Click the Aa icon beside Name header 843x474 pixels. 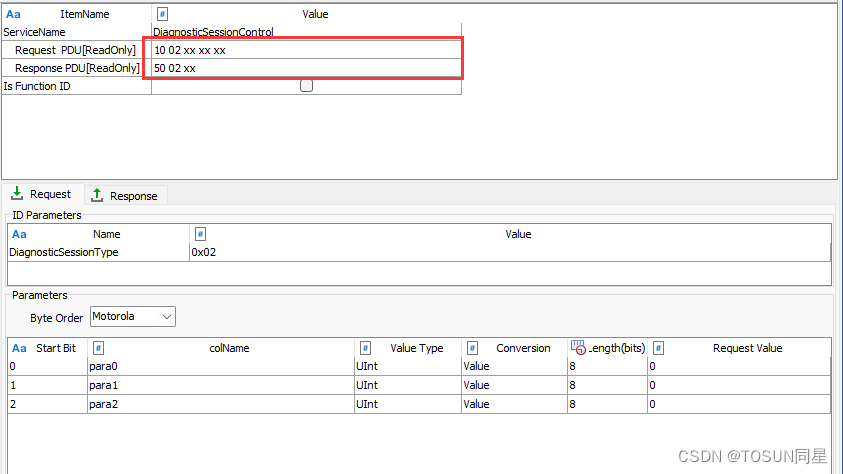[x=19, y=234]
